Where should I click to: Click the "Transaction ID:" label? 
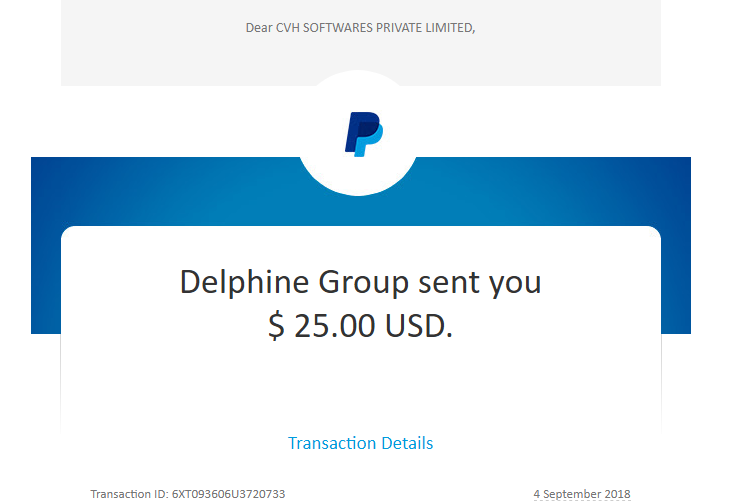coord(130,494)
